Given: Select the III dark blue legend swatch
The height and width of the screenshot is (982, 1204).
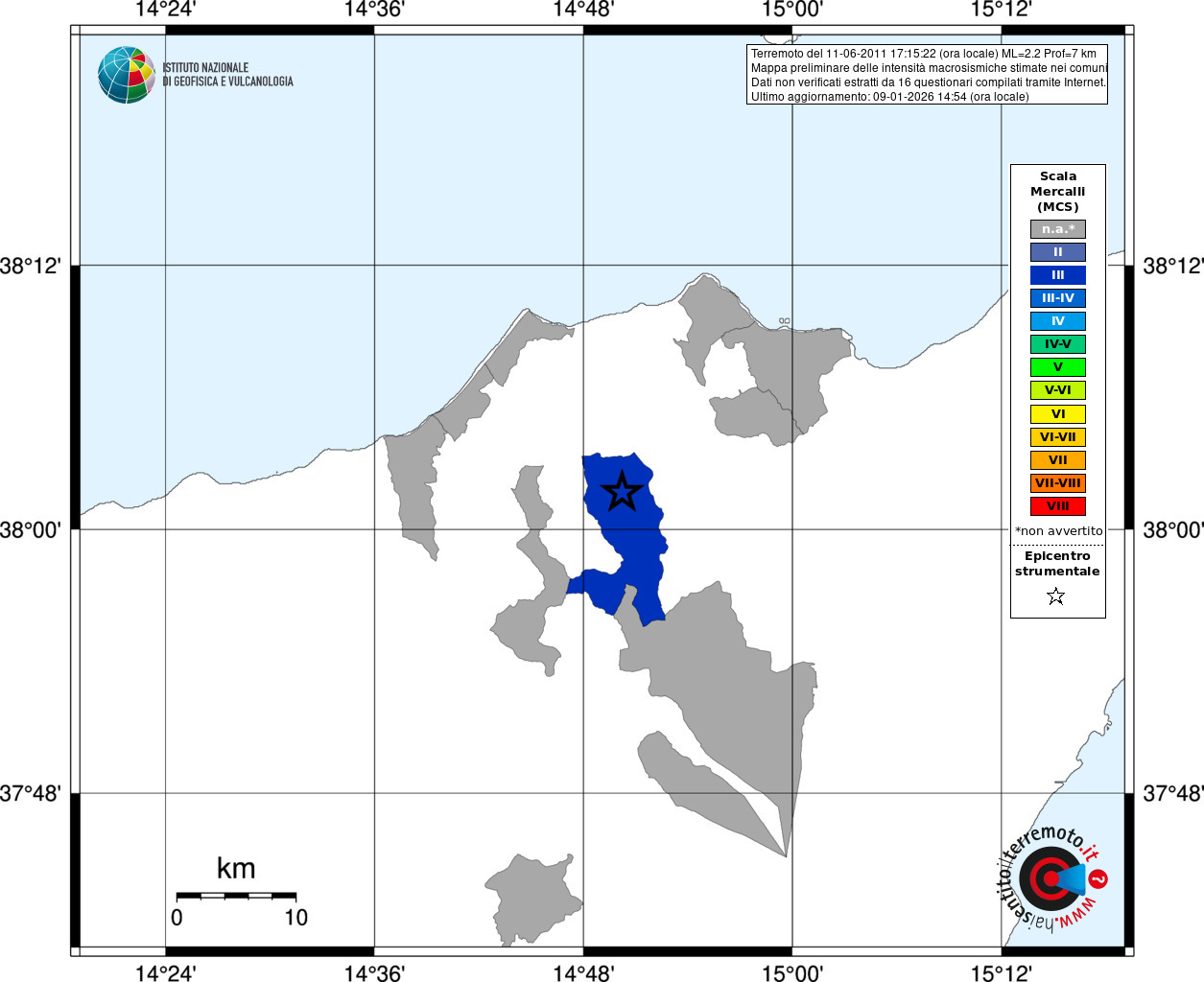Looking at the screenshot, I should [1058, 275].
